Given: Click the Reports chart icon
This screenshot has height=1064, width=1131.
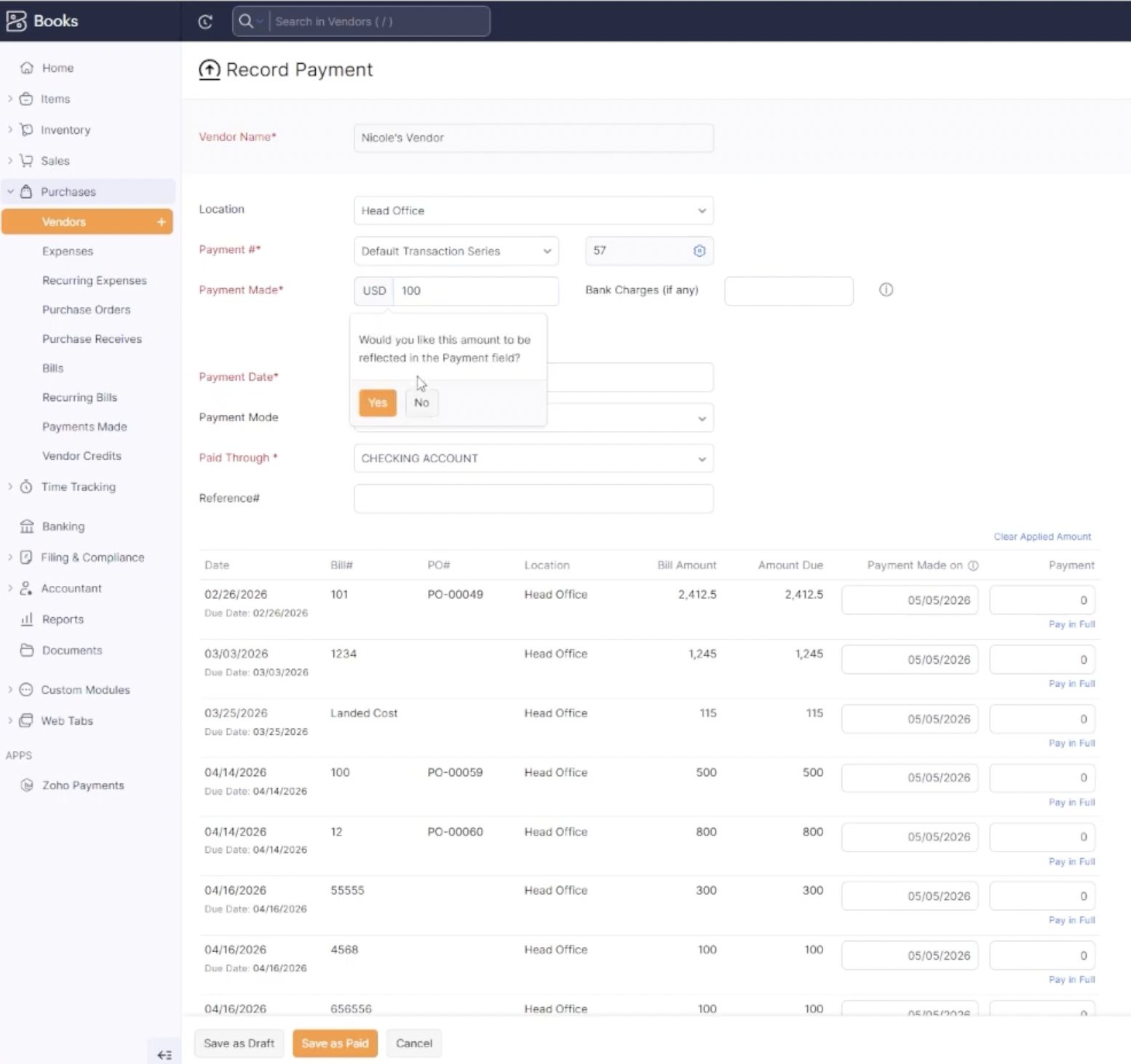Looking at the screenshot, I should 27,619.
